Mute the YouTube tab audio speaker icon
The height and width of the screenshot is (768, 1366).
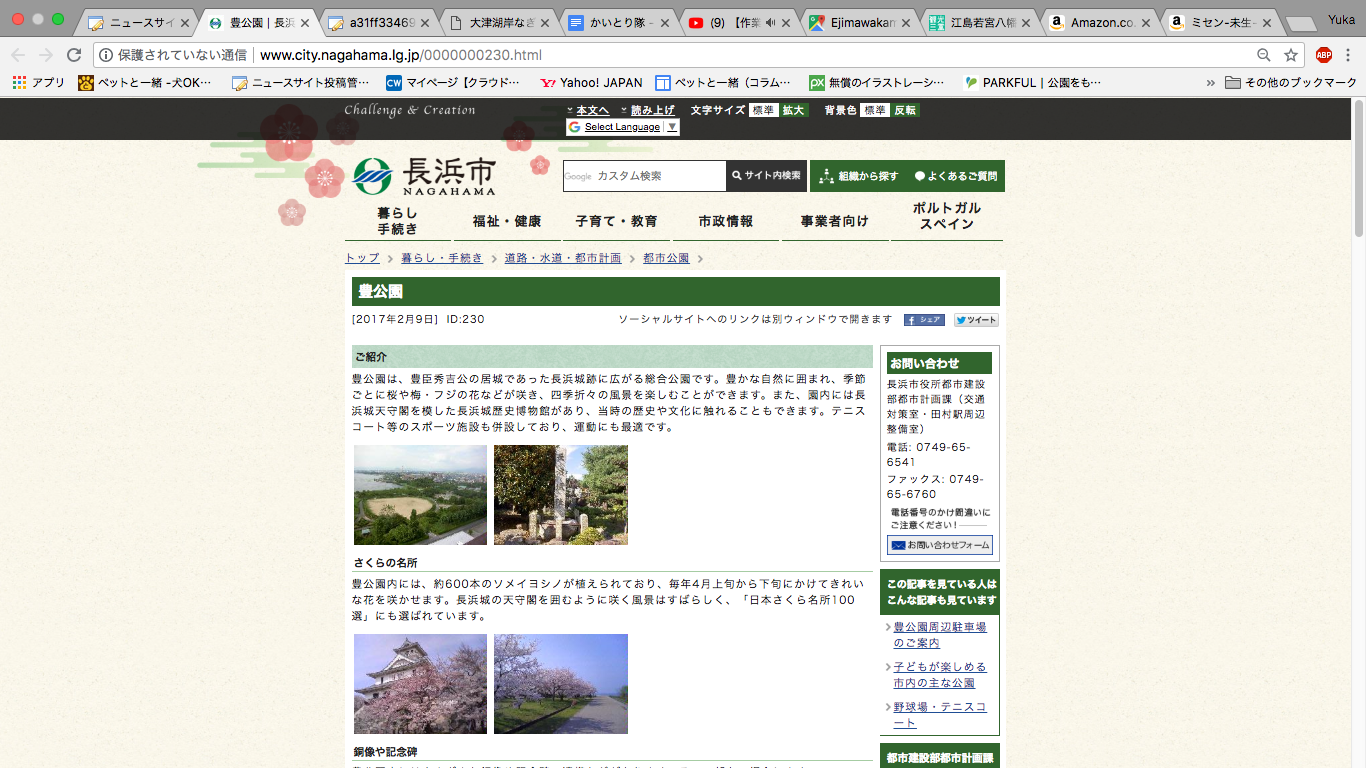pyautogui.click(x=770, y=22)
